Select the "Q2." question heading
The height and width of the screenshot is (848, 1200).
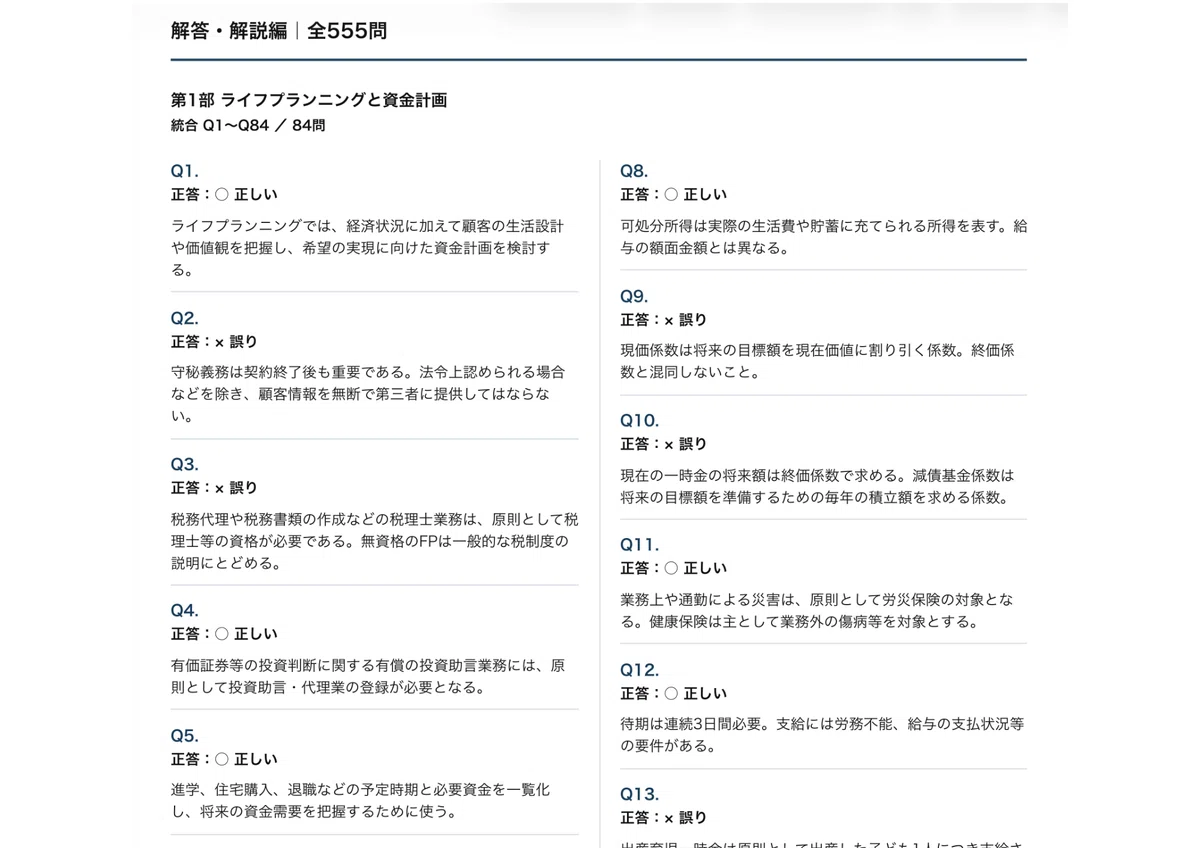[185, 318]
